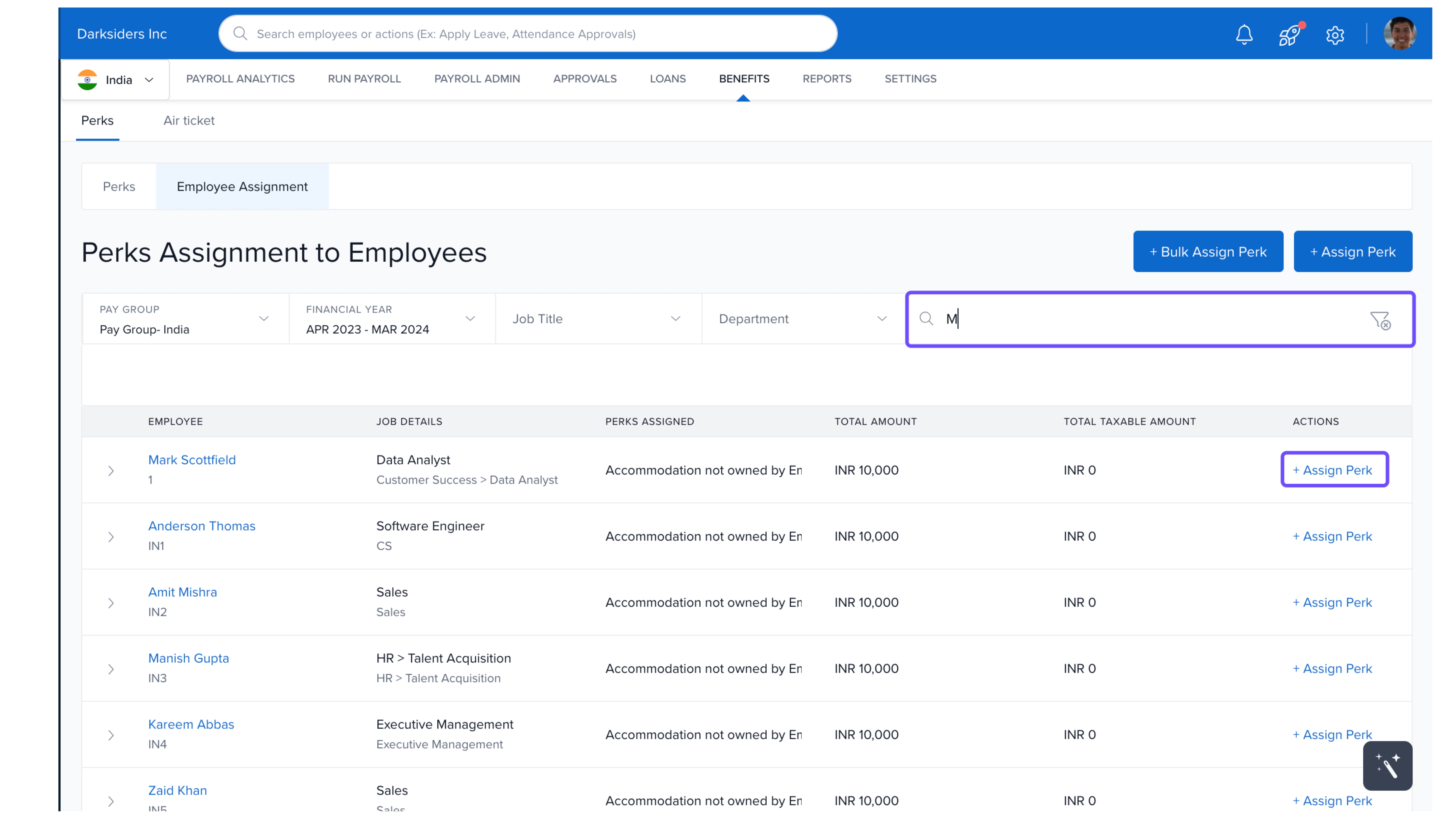Expand Kareem Abbas row details
This screenshot has height=819, width=1456.
click(x=111, y=735)
